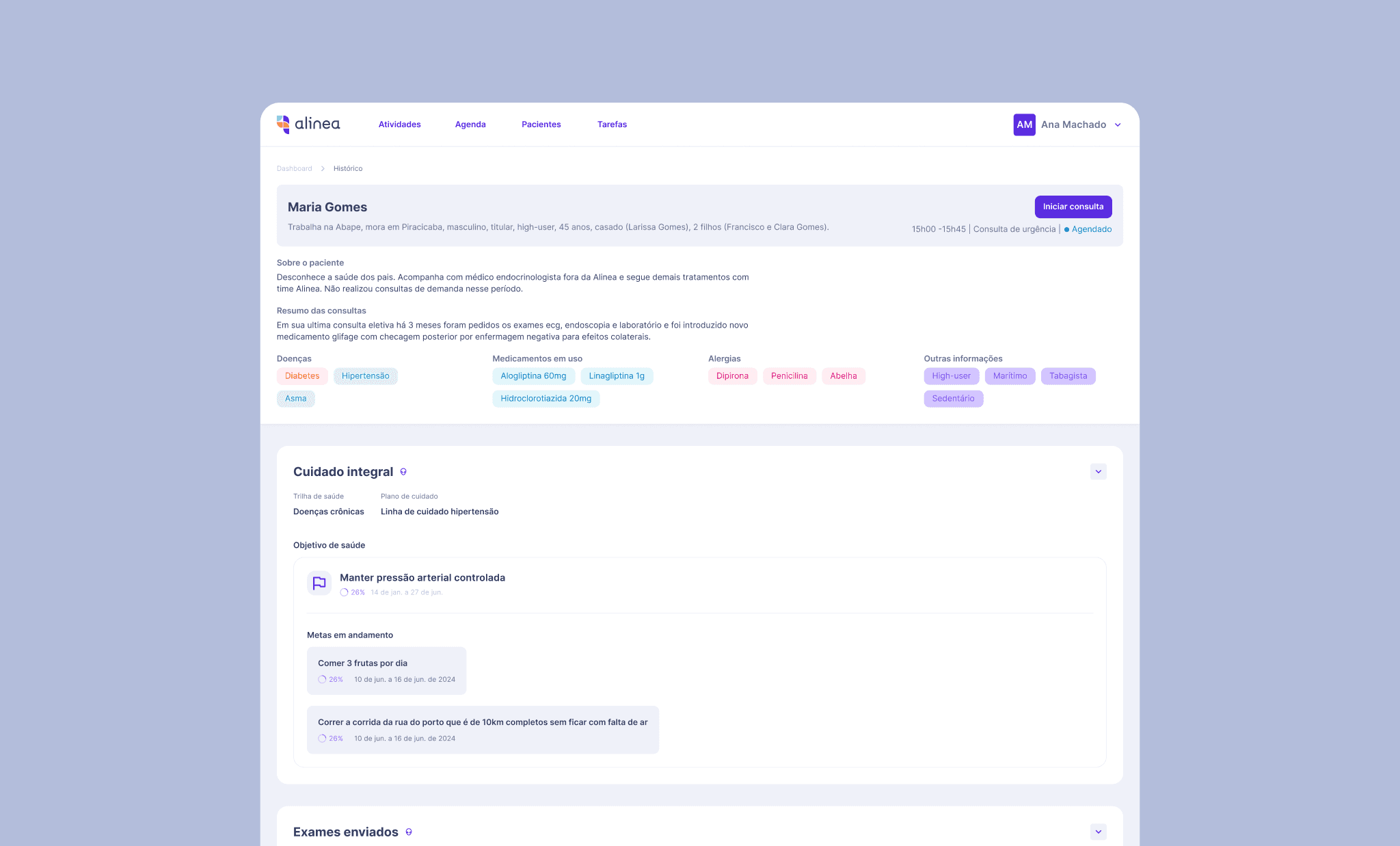Click the icon beside Cuidado integral title
Screen dimensions: 1400x846
point(403,472)
